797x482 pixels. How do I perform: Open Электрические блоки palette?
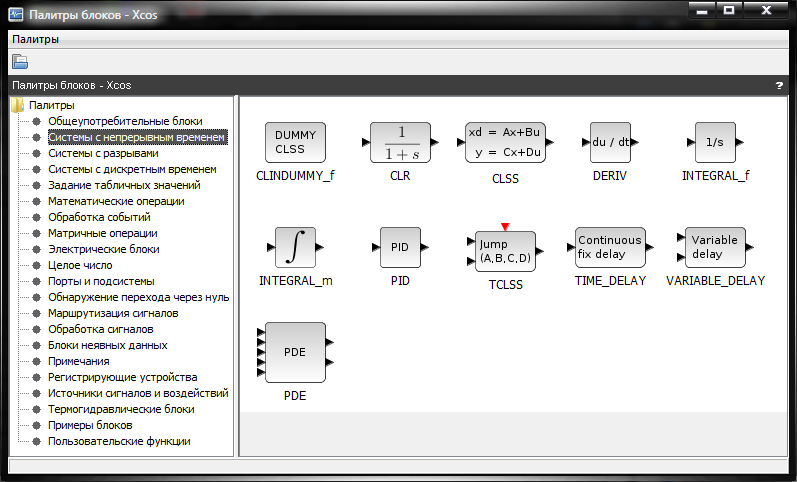pyautogui.click(x=104, y=249)
